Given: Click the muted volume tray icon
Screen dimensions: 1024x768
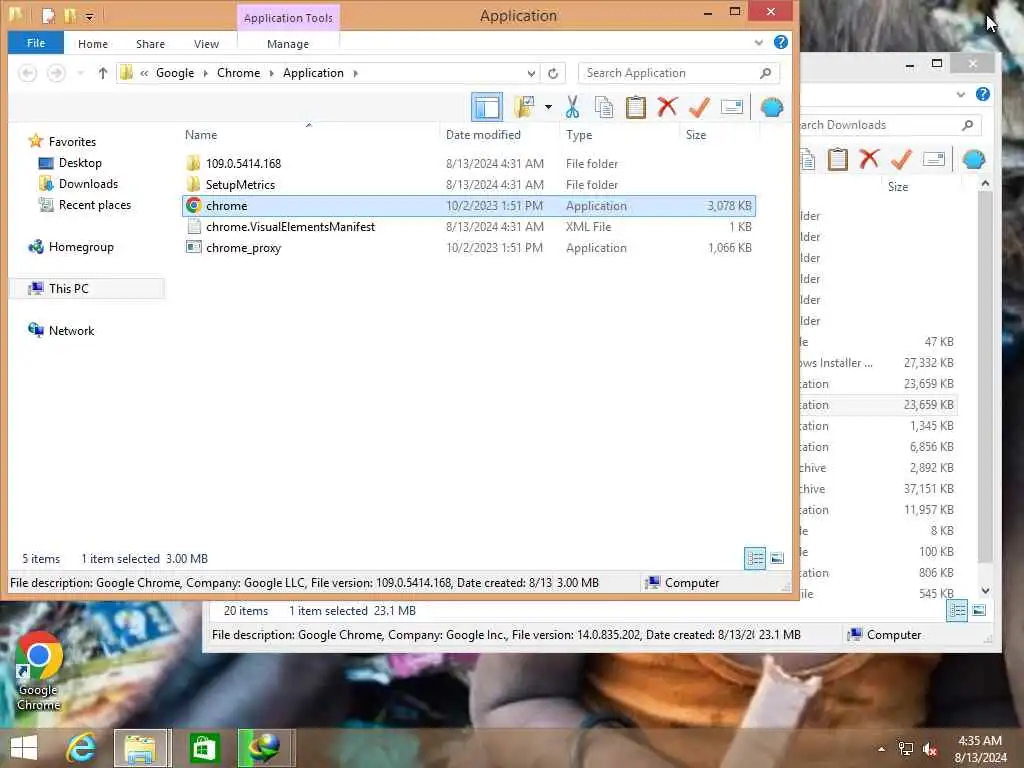Looking at the screenshot, I should [931, 749].
